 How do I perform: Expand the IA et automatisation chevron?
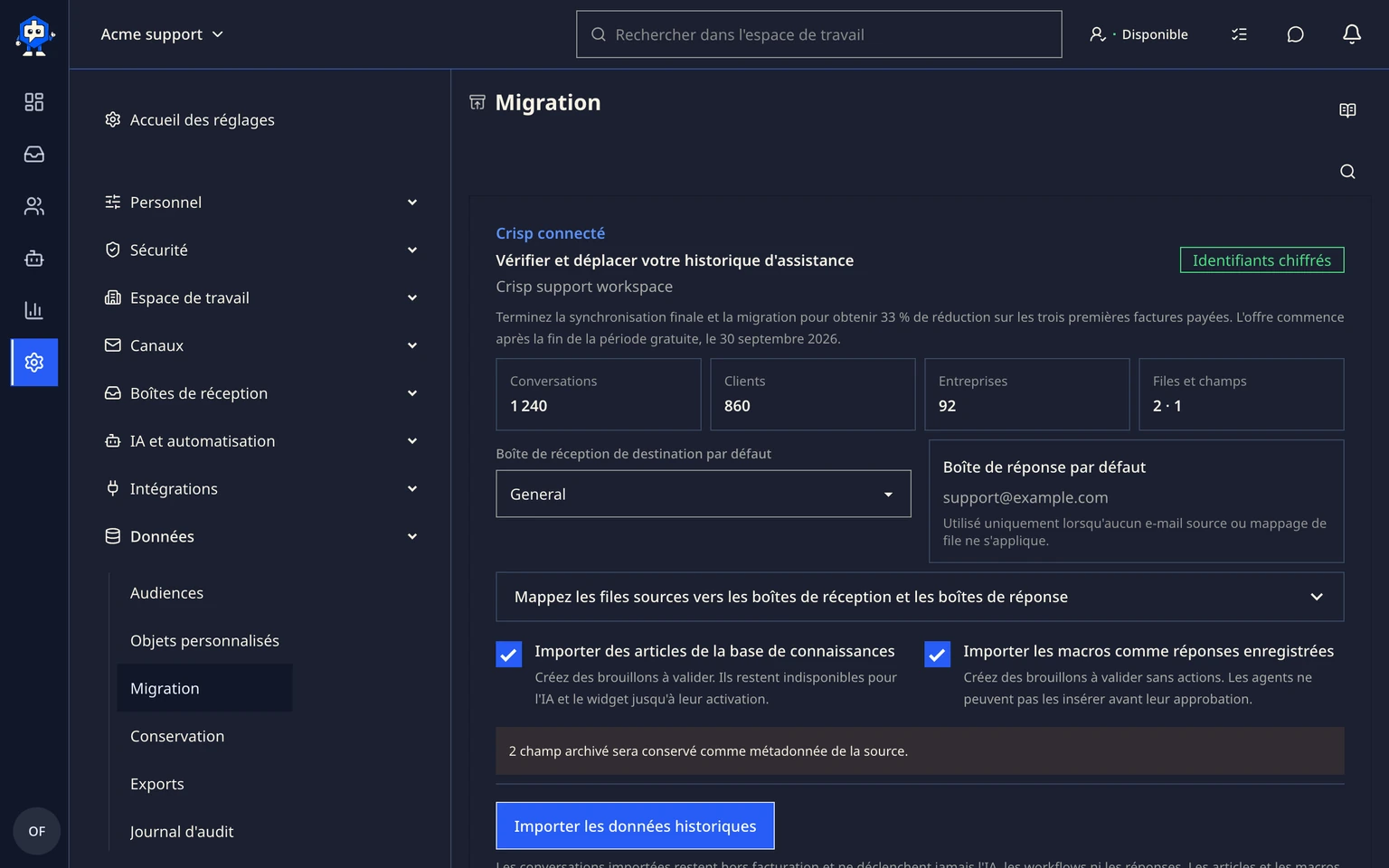click(412, 441)
